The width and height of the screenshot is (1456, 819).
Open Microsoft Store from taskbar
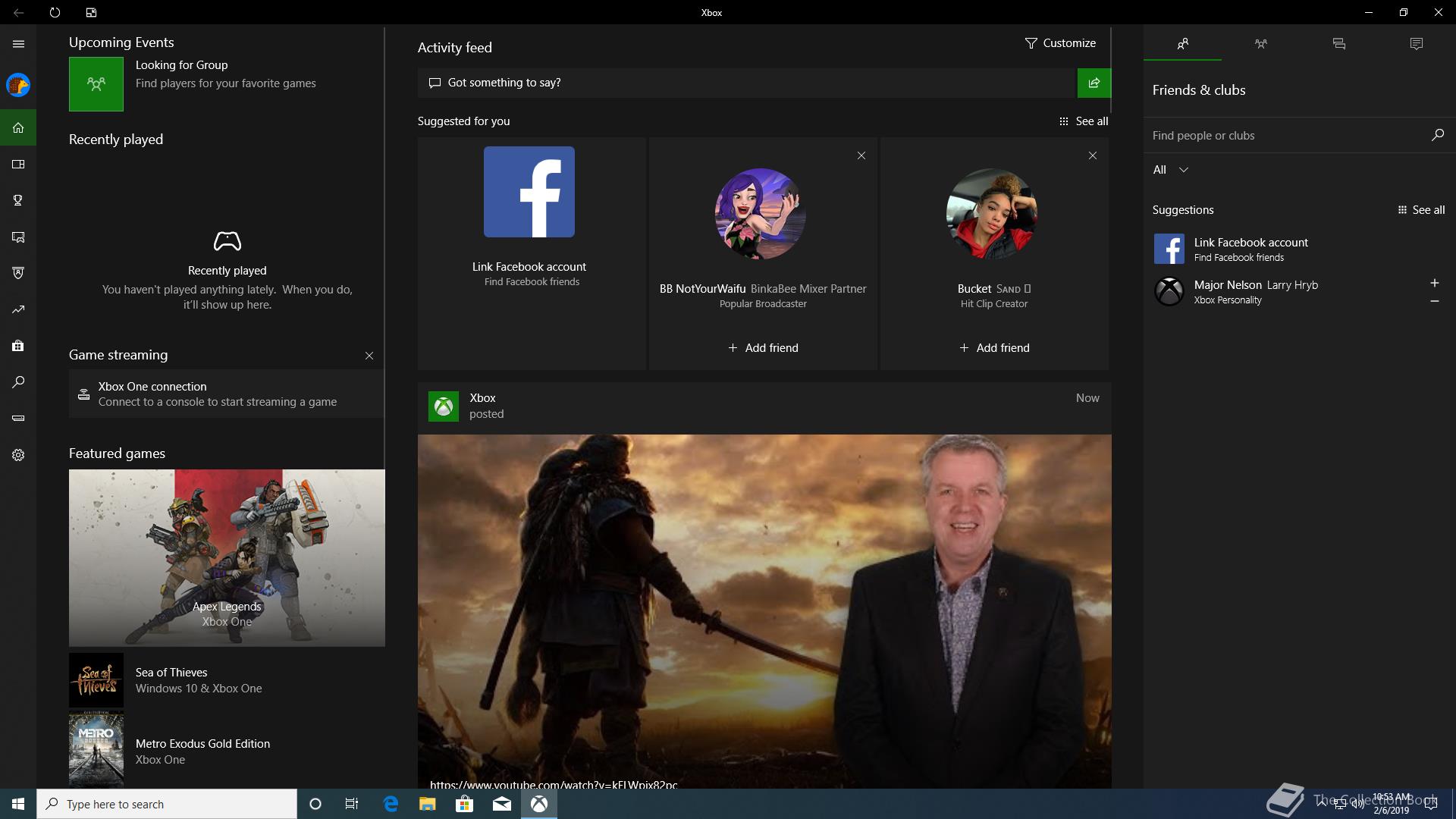[464, 804]
